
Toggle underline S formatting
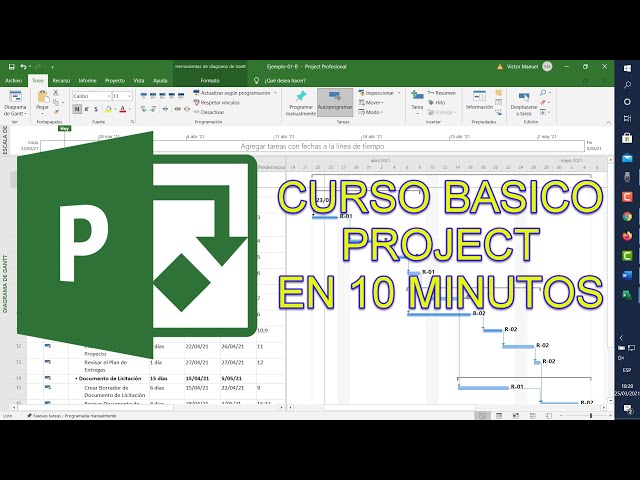(x=96, y=109)
